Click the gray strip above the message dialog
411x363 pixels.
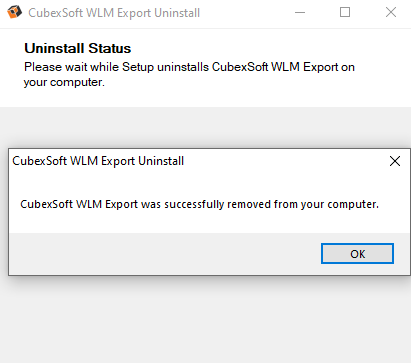point(205,127)
